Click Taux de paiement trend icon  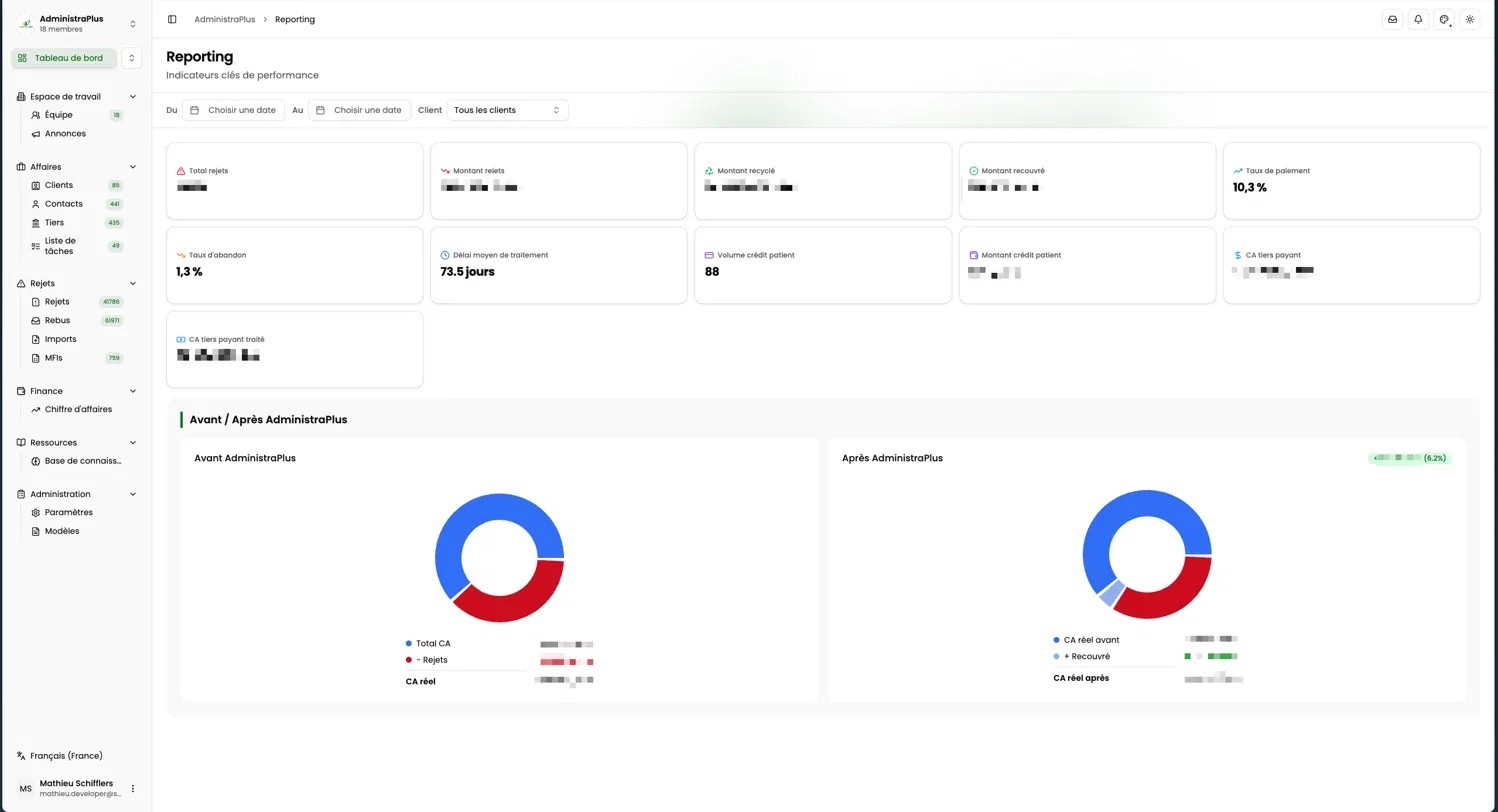tap(1237, 171)
